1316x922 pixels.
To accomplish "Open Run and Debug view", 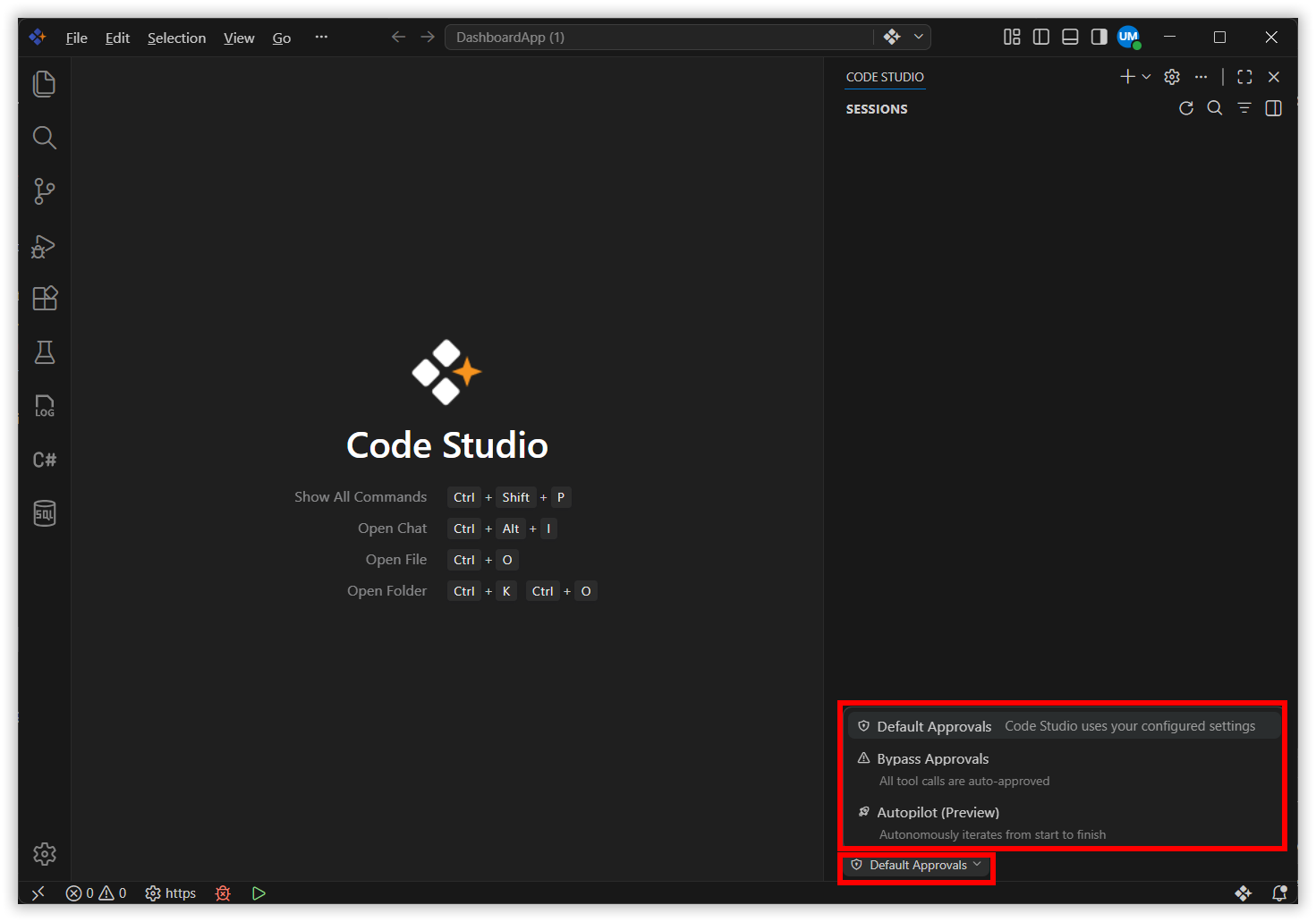I will (x=45, y=245).
